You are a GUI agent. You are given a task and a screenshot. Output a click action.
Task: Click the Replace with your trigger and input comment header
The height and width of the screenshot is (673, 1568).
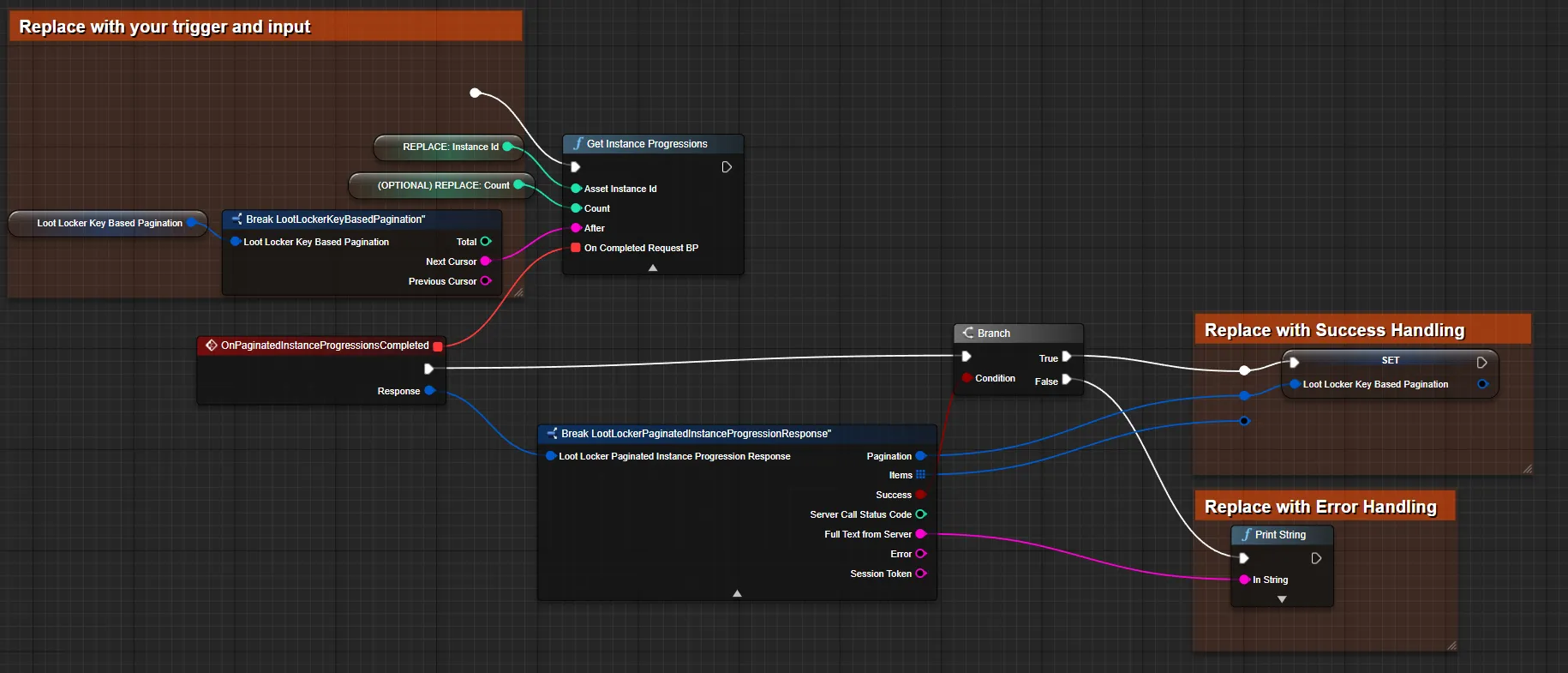tap(266, 27)
